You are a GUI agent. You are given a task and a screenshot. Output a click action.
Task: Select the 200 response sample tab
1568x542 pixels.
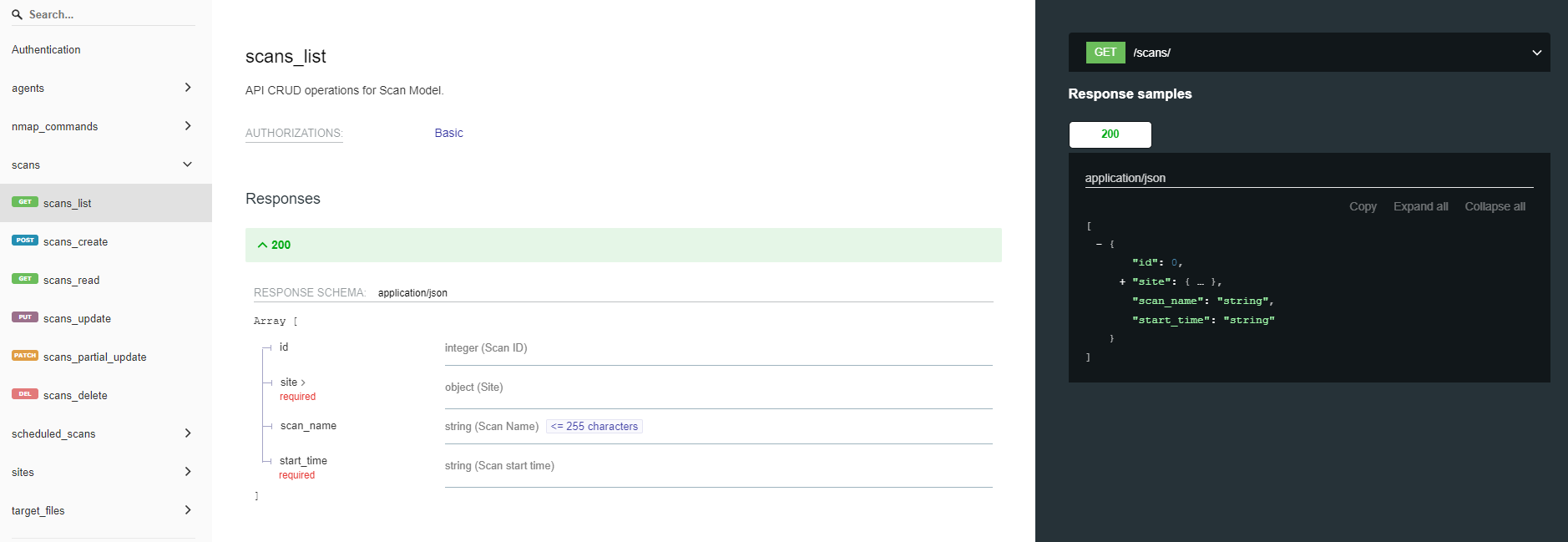[1110, 134]
